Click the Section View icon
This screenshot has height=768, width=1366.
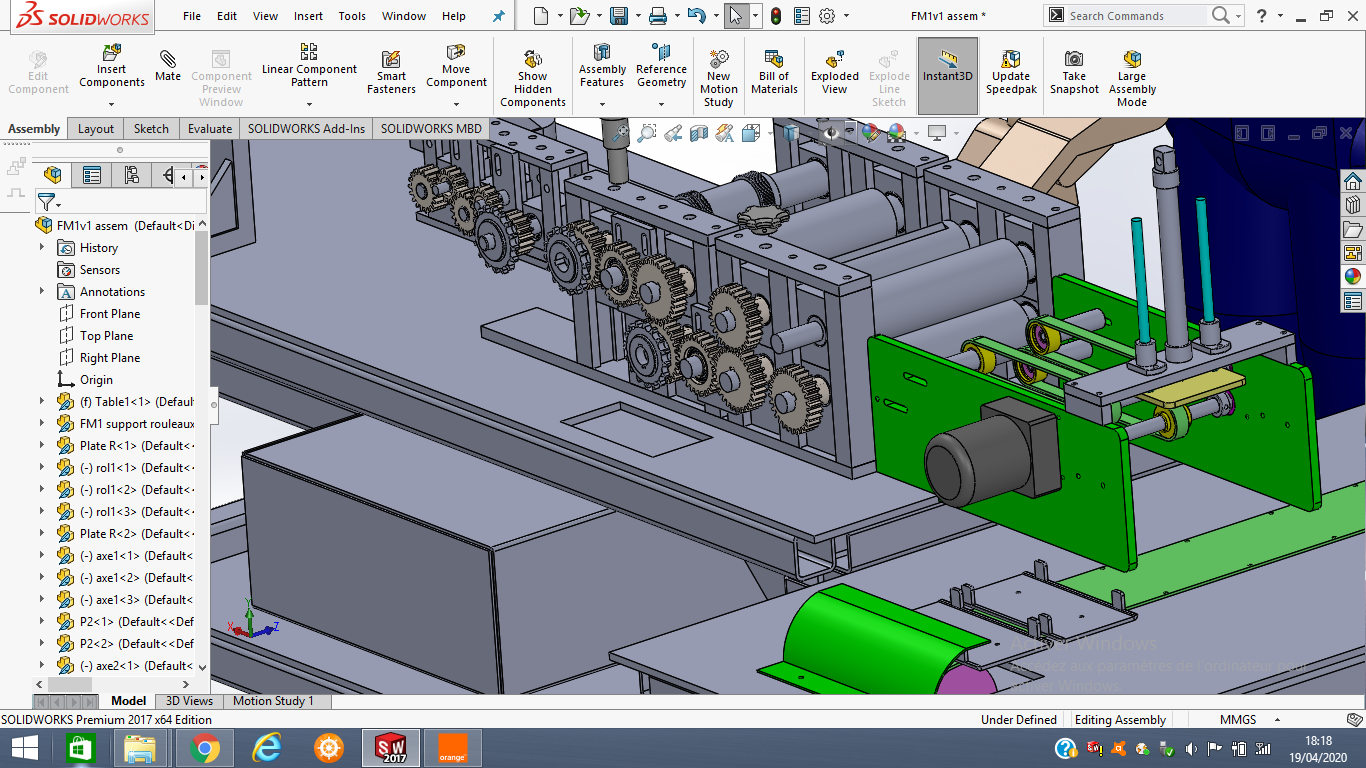(x=699, y=132)
